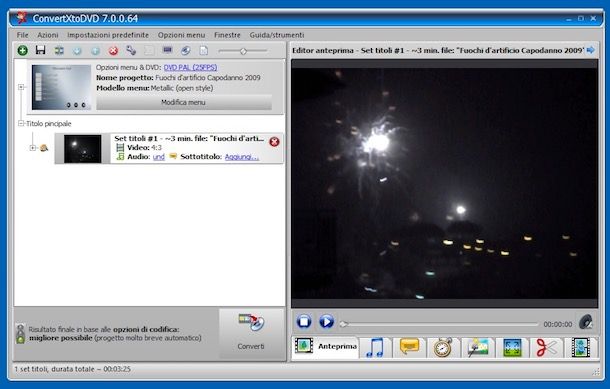
Task: Open settings with the wrench icon
Action: (x=131, y=50)
